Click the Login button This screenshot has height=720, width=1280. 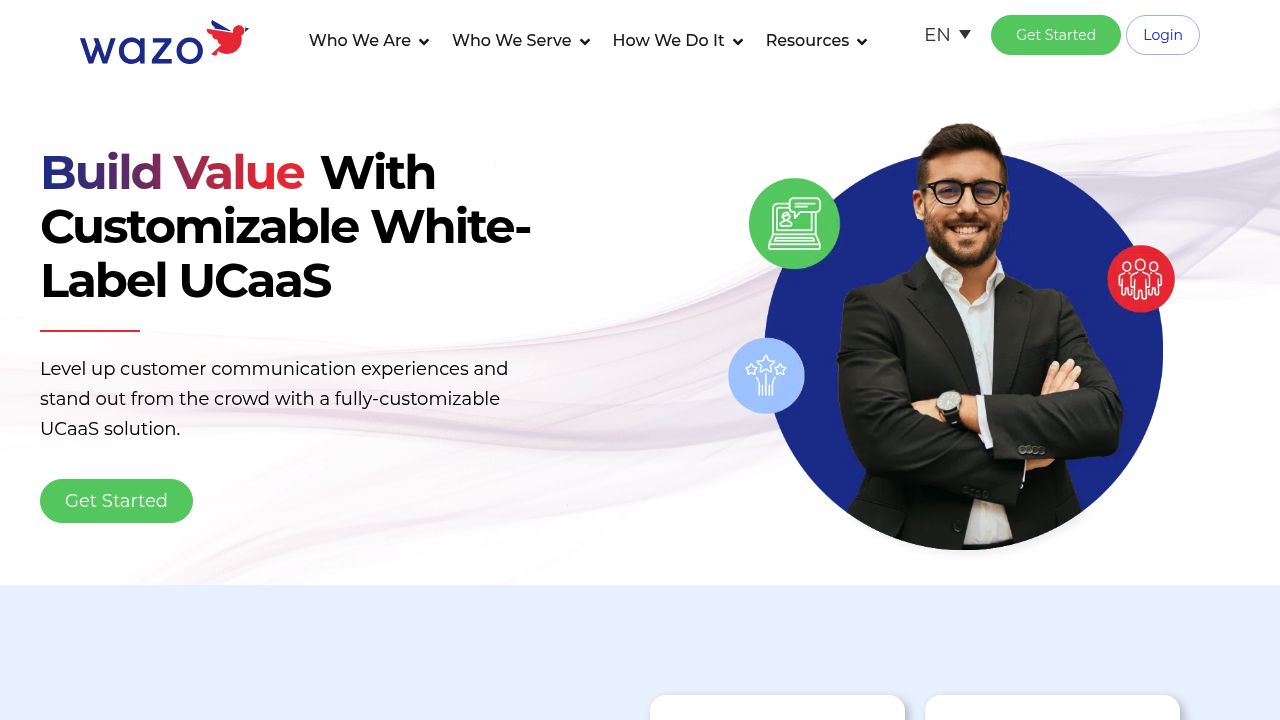[x=1163, y=35]
